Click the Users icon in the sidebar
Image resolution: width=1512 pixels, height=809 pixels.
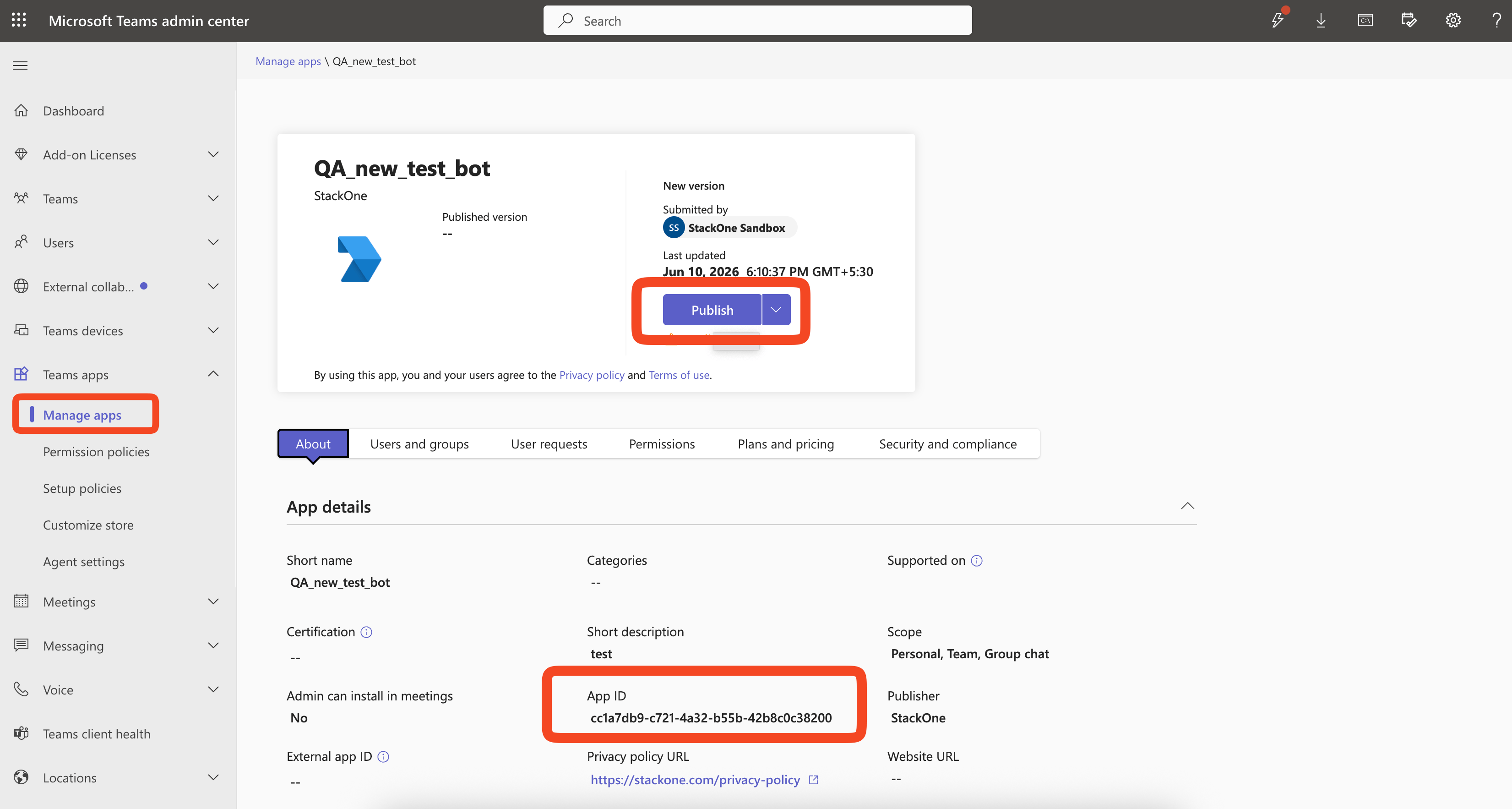pyautogui.click(x=21, y=242)
